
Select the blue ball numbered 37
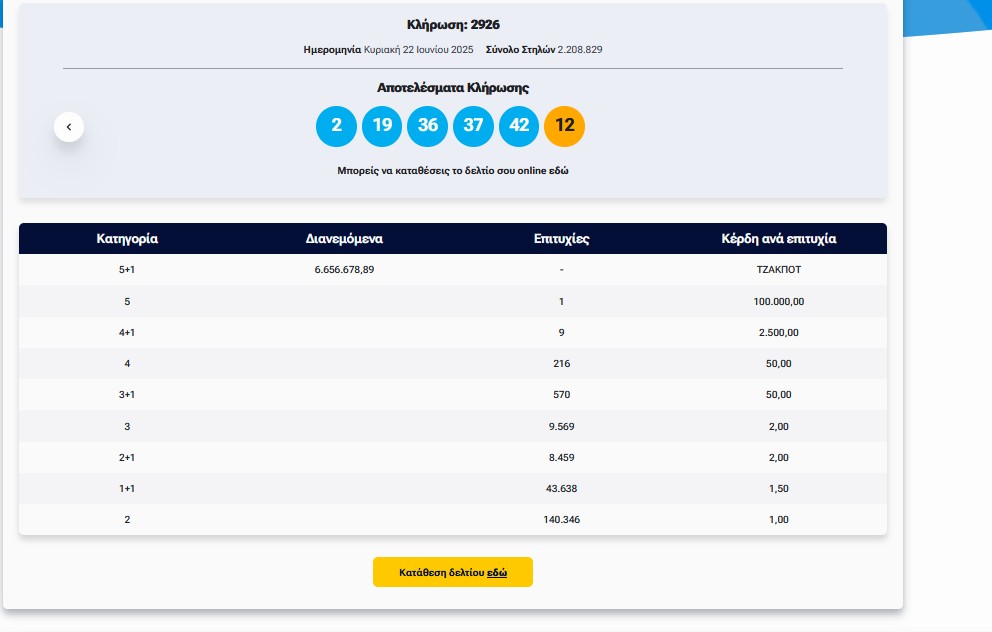click(473, 126)
